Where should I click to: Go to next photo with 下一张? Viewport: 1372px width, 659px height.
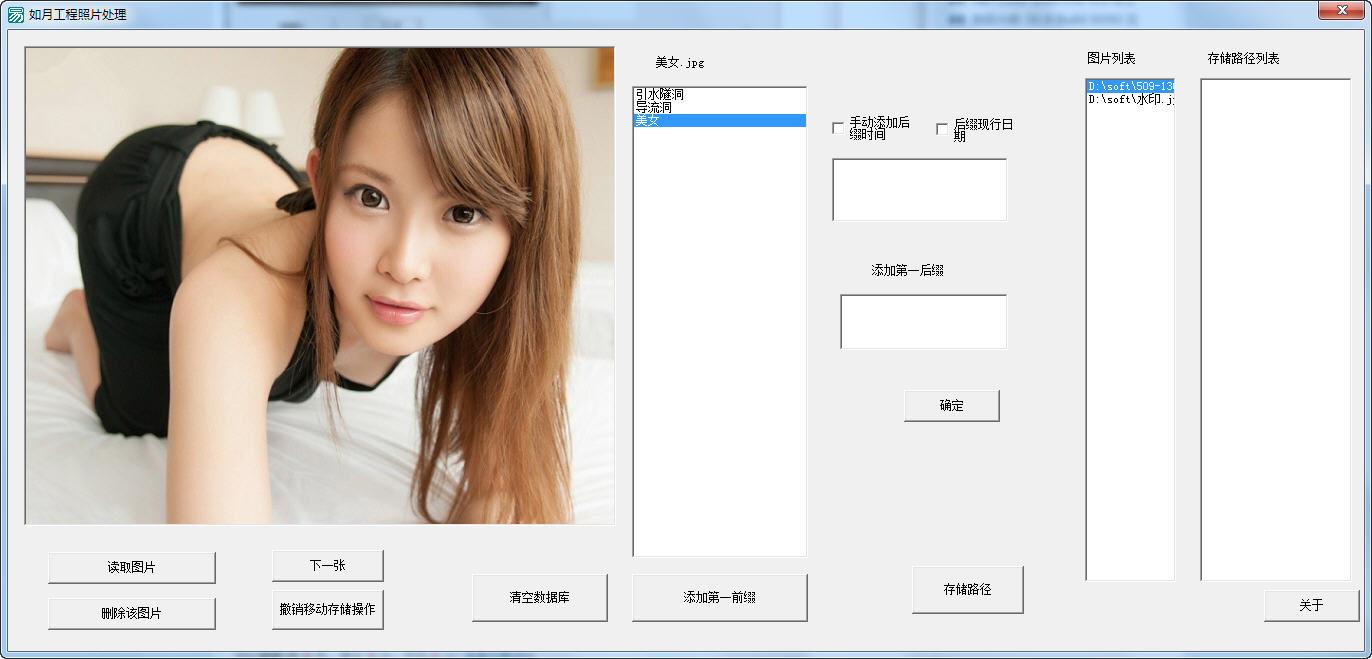coord(327,565)
